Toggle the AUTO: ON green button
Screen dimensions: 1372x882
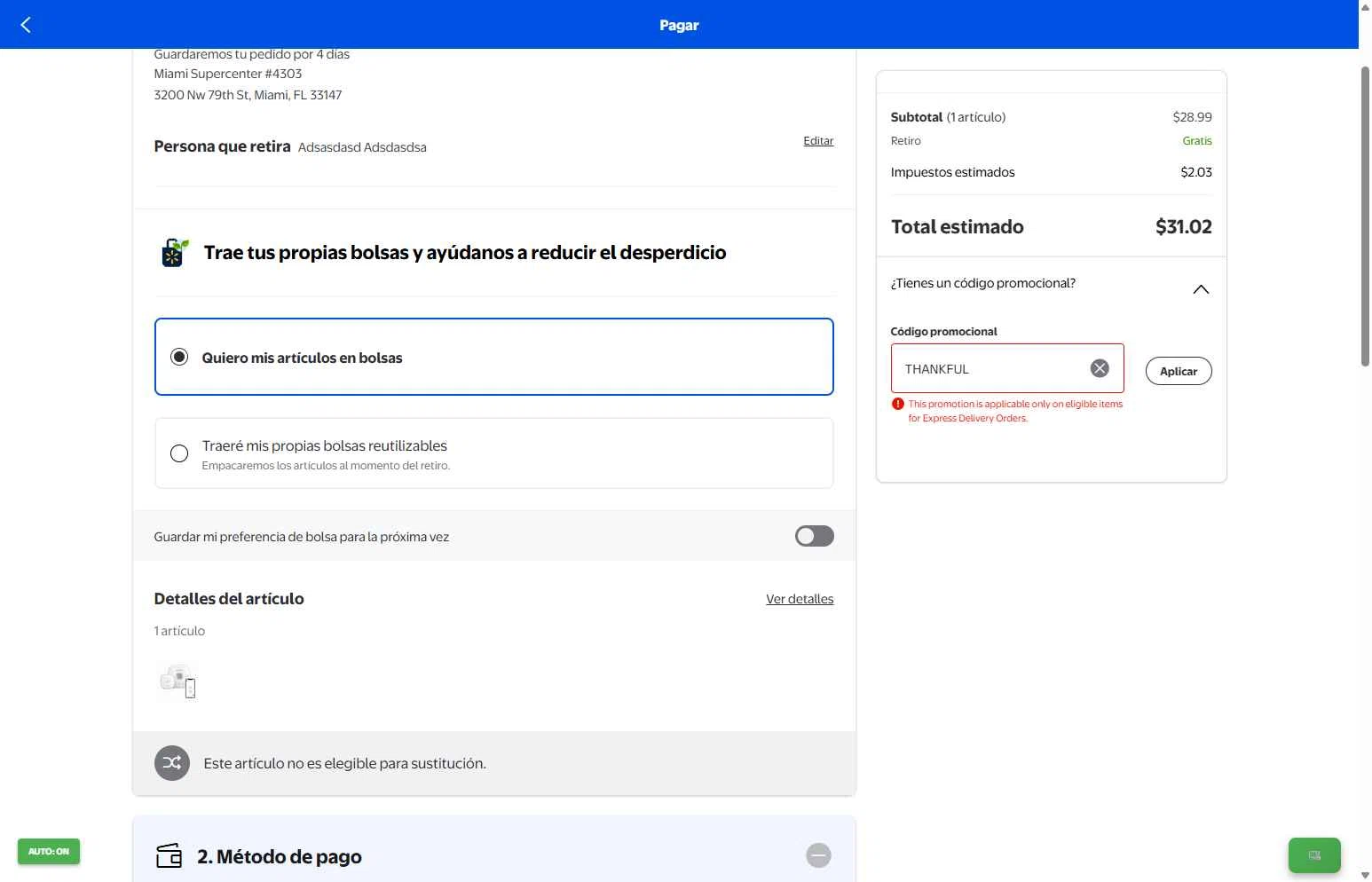[49, 852]
